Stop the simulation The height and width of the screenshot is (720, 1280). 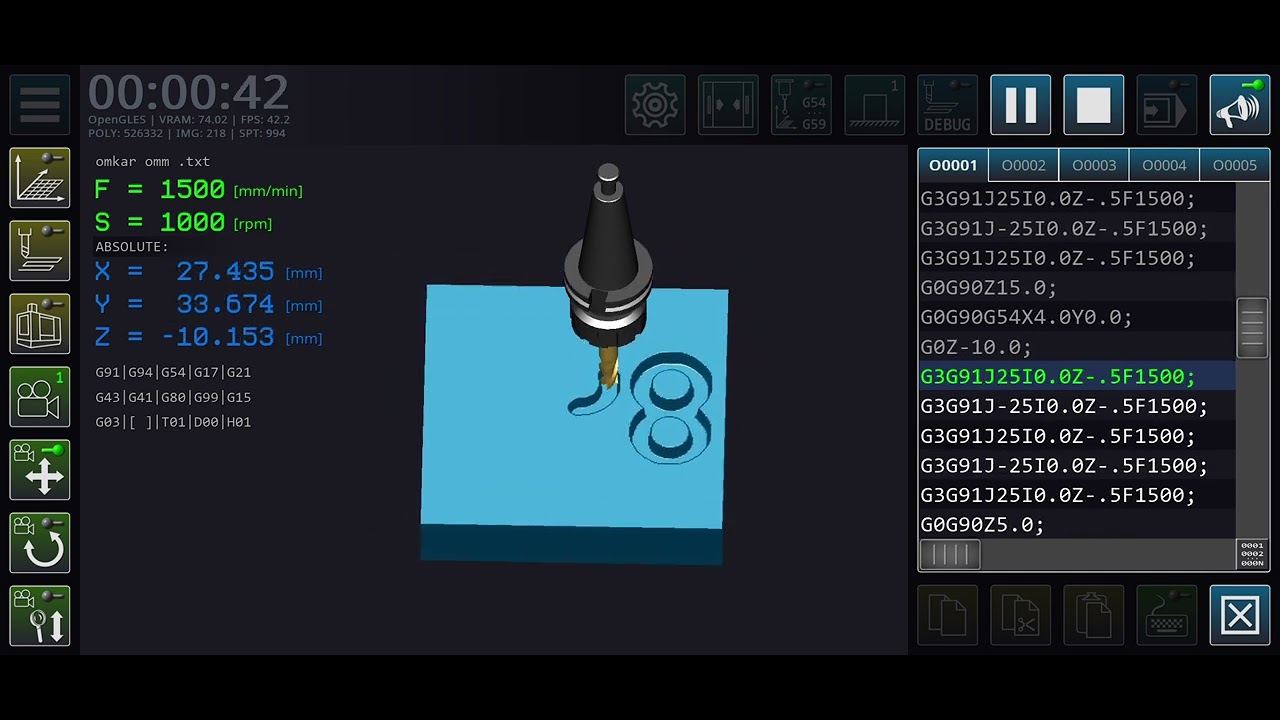tap(1093, 105)
